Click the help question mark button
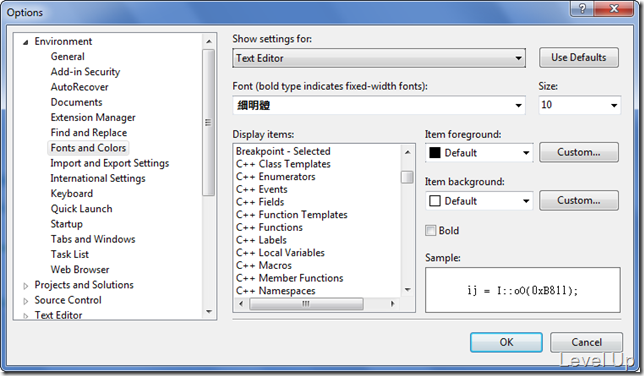Image resolution: width=644 pixels, height=376 pixels. pos(582,8)
